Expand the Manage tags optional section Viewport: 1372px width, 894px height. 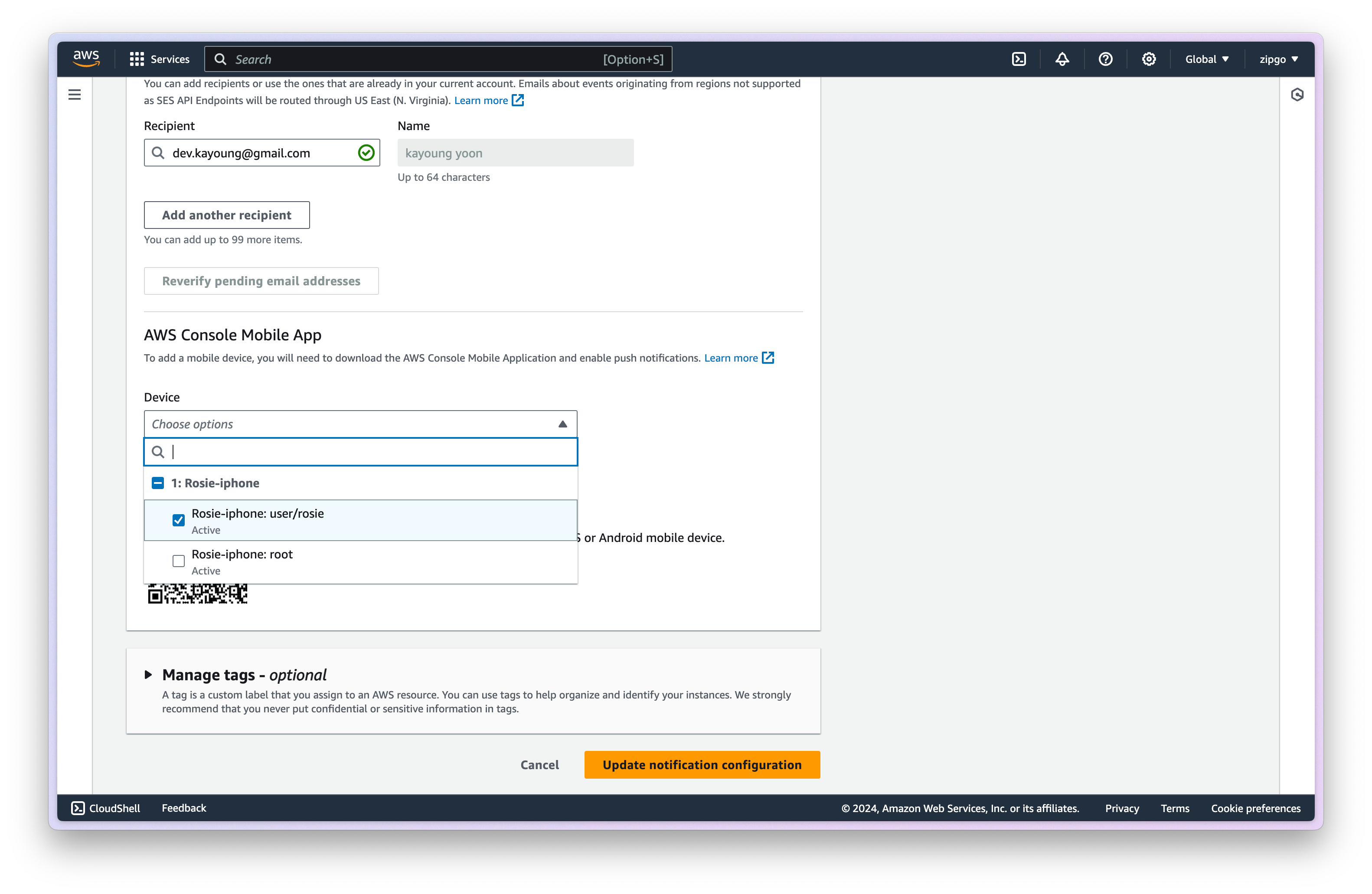coord(148,674)
